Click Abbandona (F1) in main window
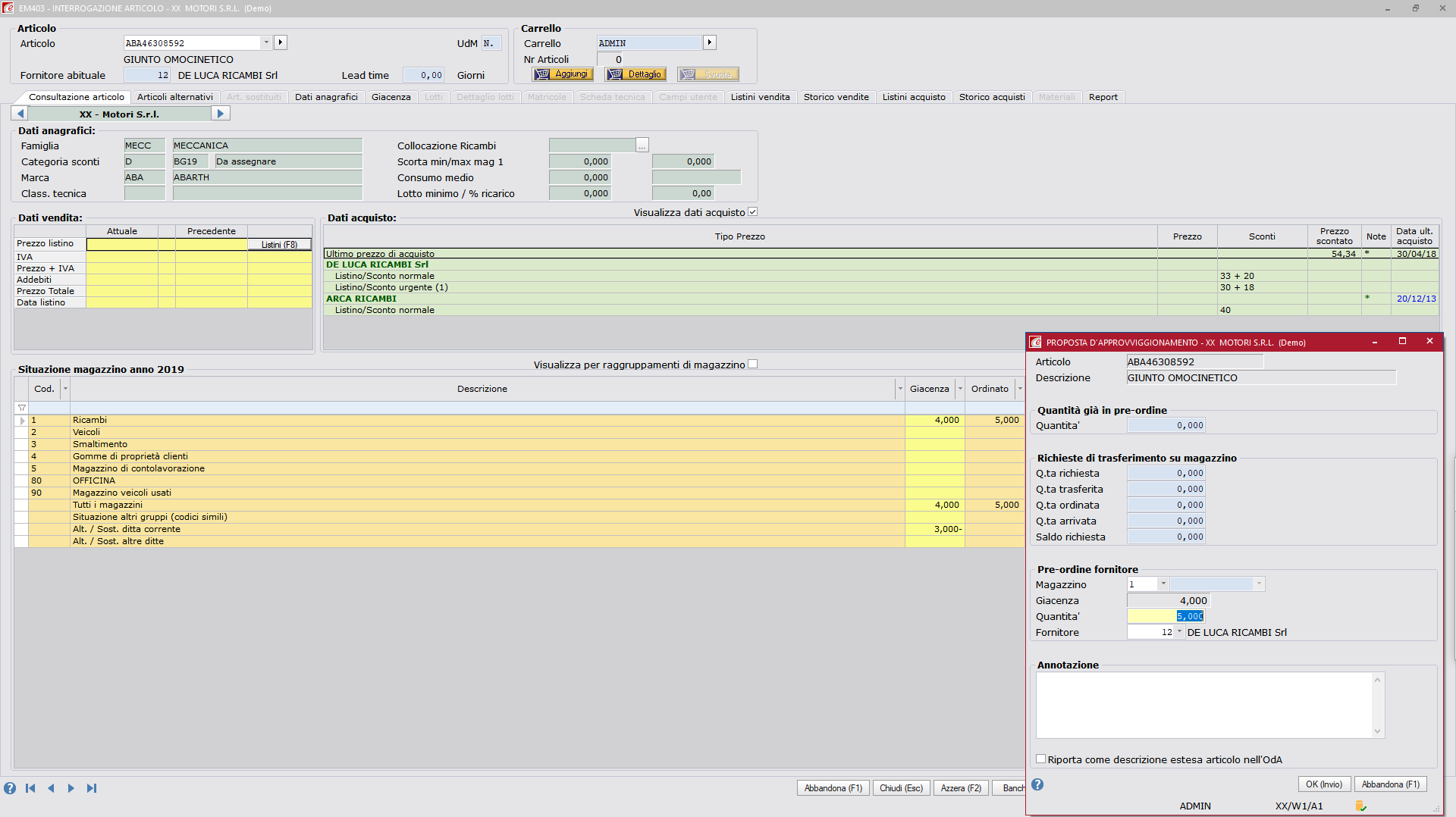The height and width of the screenshot is (817, 1456). pyautogui.click(x=833, y=788)
